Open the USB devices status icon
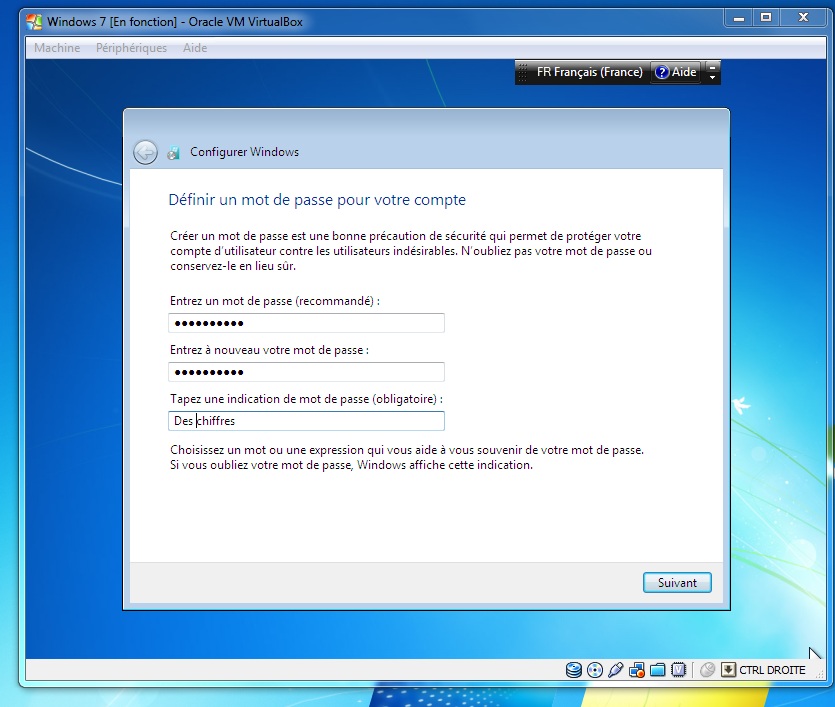The width and height of the screenshot is (835, 707). 616,670
